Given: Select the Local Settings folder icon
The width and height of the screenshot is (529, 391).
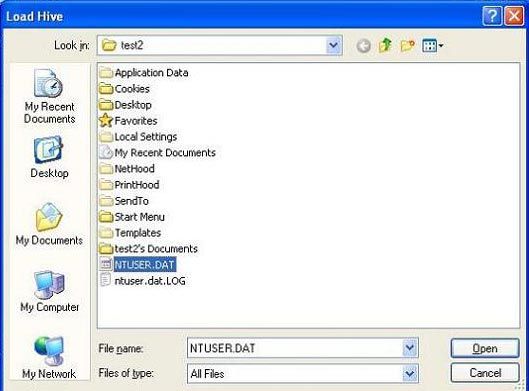Looking at the screenshot, I should pos(106,137).
